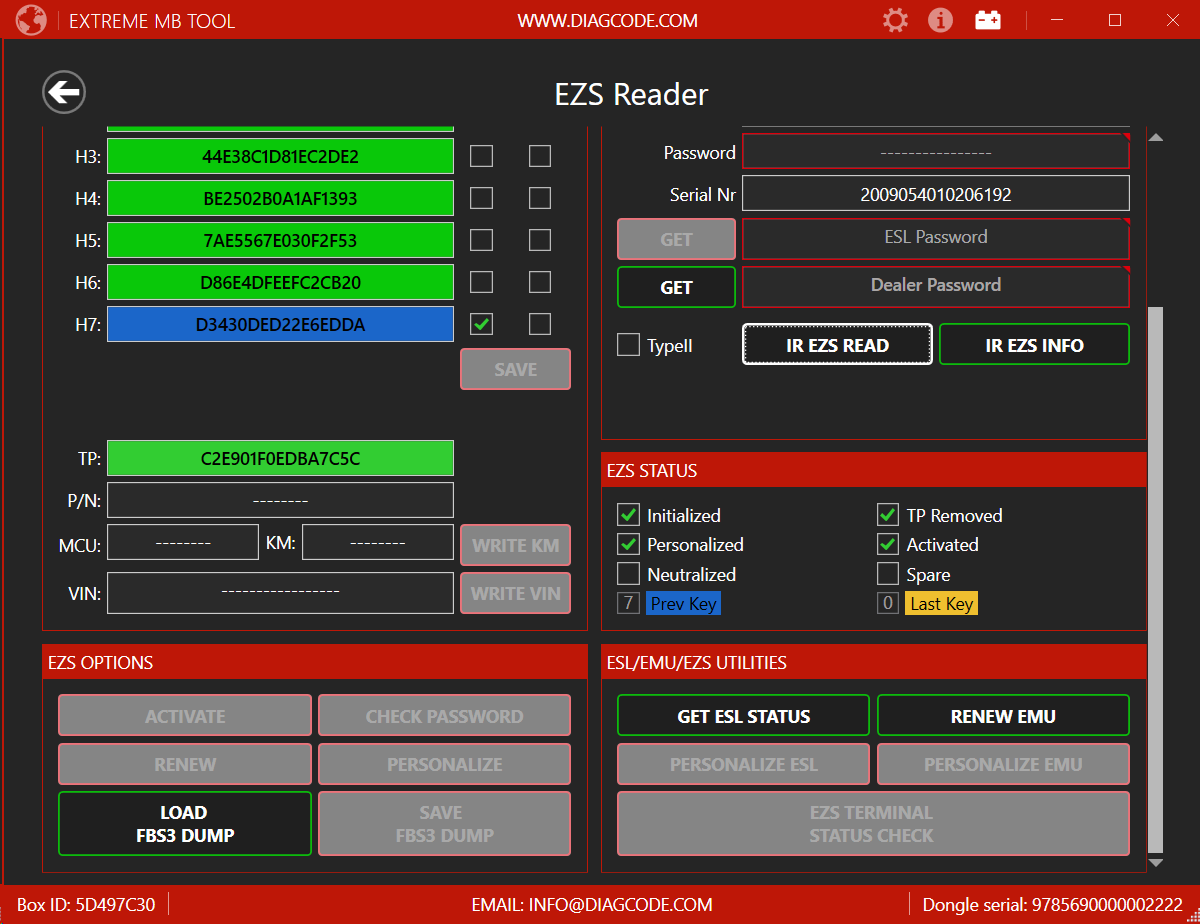Image resolution: width=1200 pixels, height=924 pixels.
Task: Toggle the TypeII checkbox
Action: click(628, 345)
